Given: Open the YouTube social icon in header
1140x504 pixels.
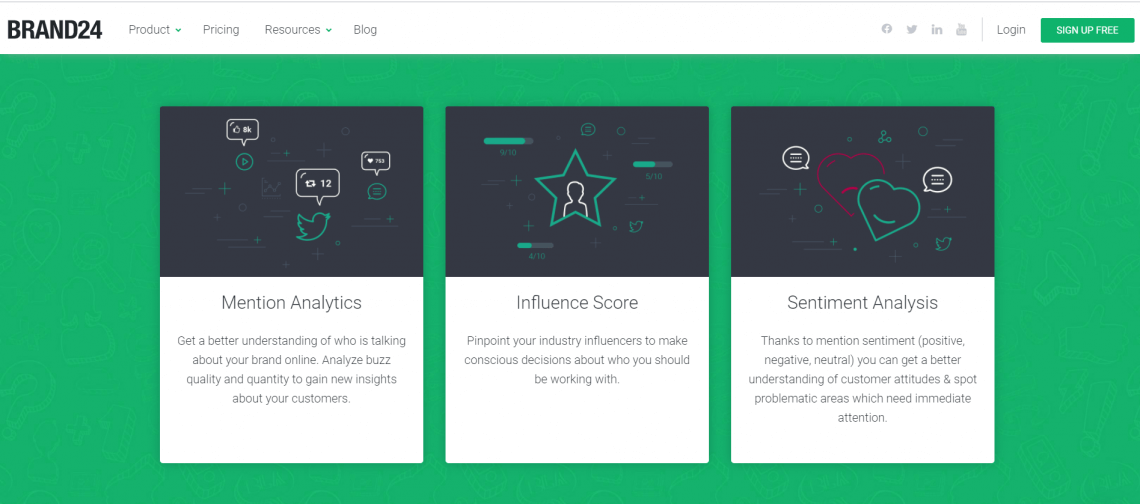Looking at the screenshot, I should [x=961, y=29].
